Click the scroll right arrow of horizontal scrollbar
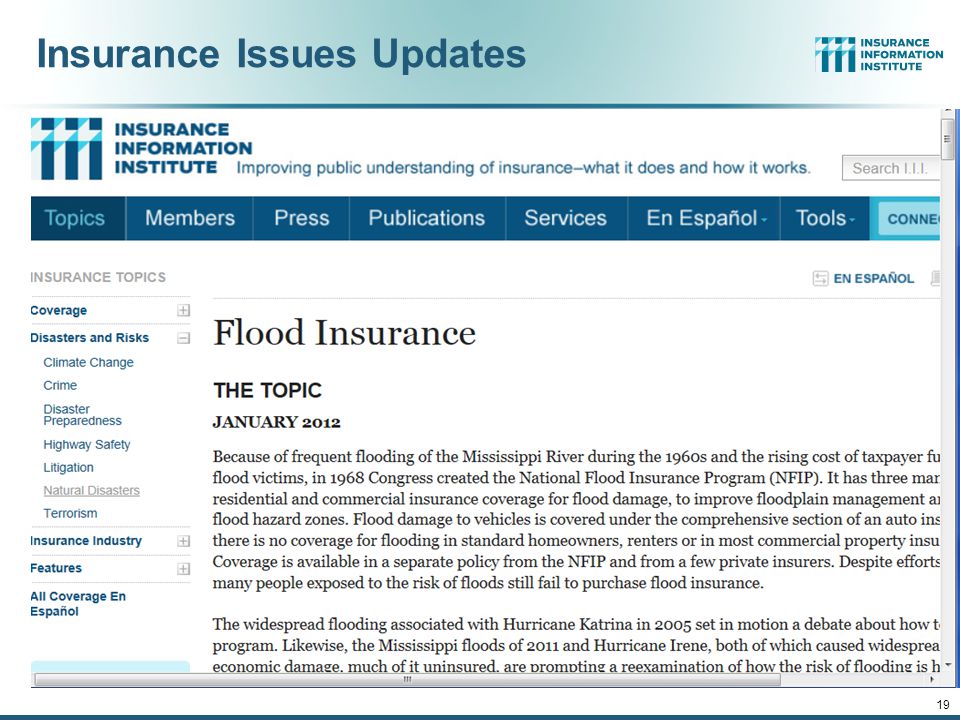 tap(932, 680)
